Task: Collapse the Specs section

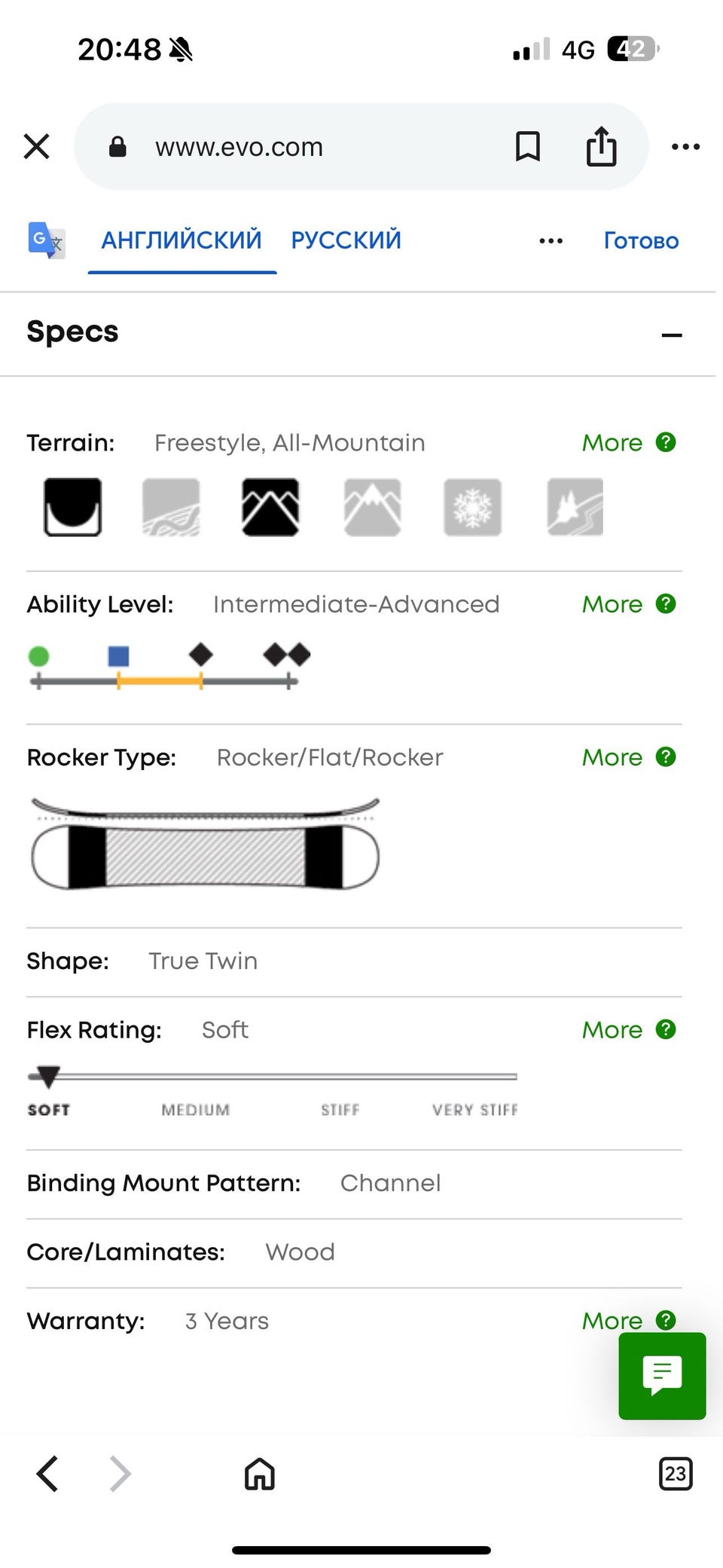Action: tap(671, 335)
